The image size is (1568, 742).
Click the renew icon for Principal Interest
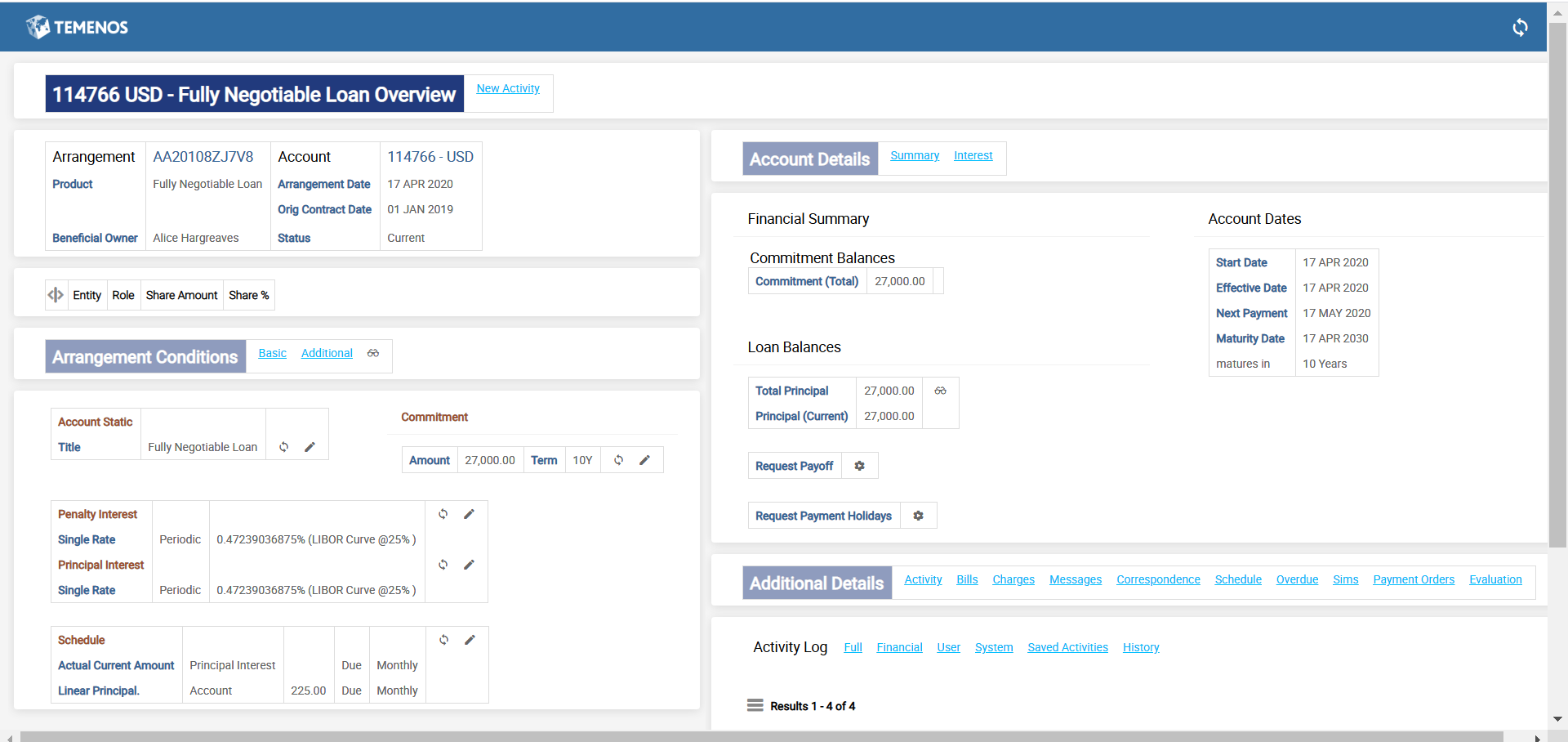443,565
